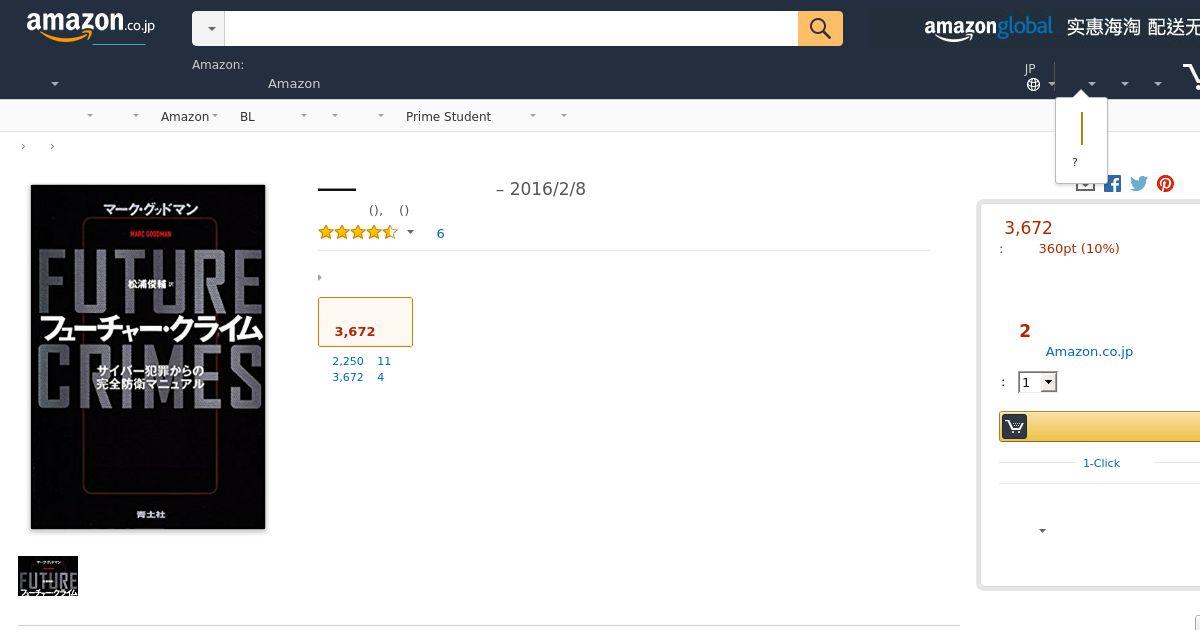Click the 2016/2/8 publication date text
This screenshot has height=630, width=1200.
(547, 189)
